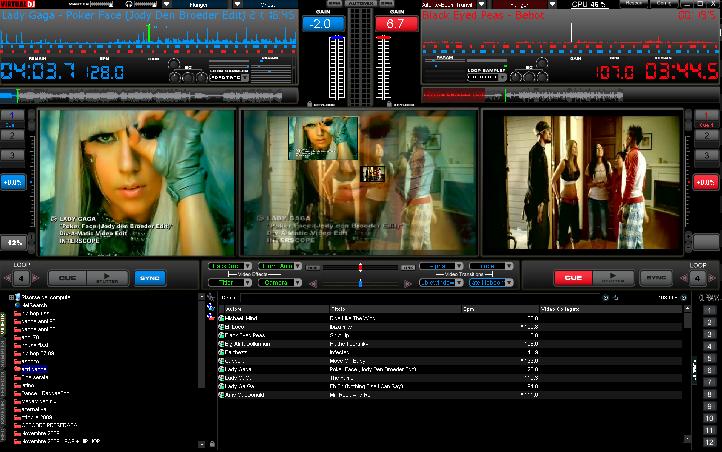This screenshot has width=722, height=452.
Task: Open second video transition dropdown top row
Action: point(491,266)
